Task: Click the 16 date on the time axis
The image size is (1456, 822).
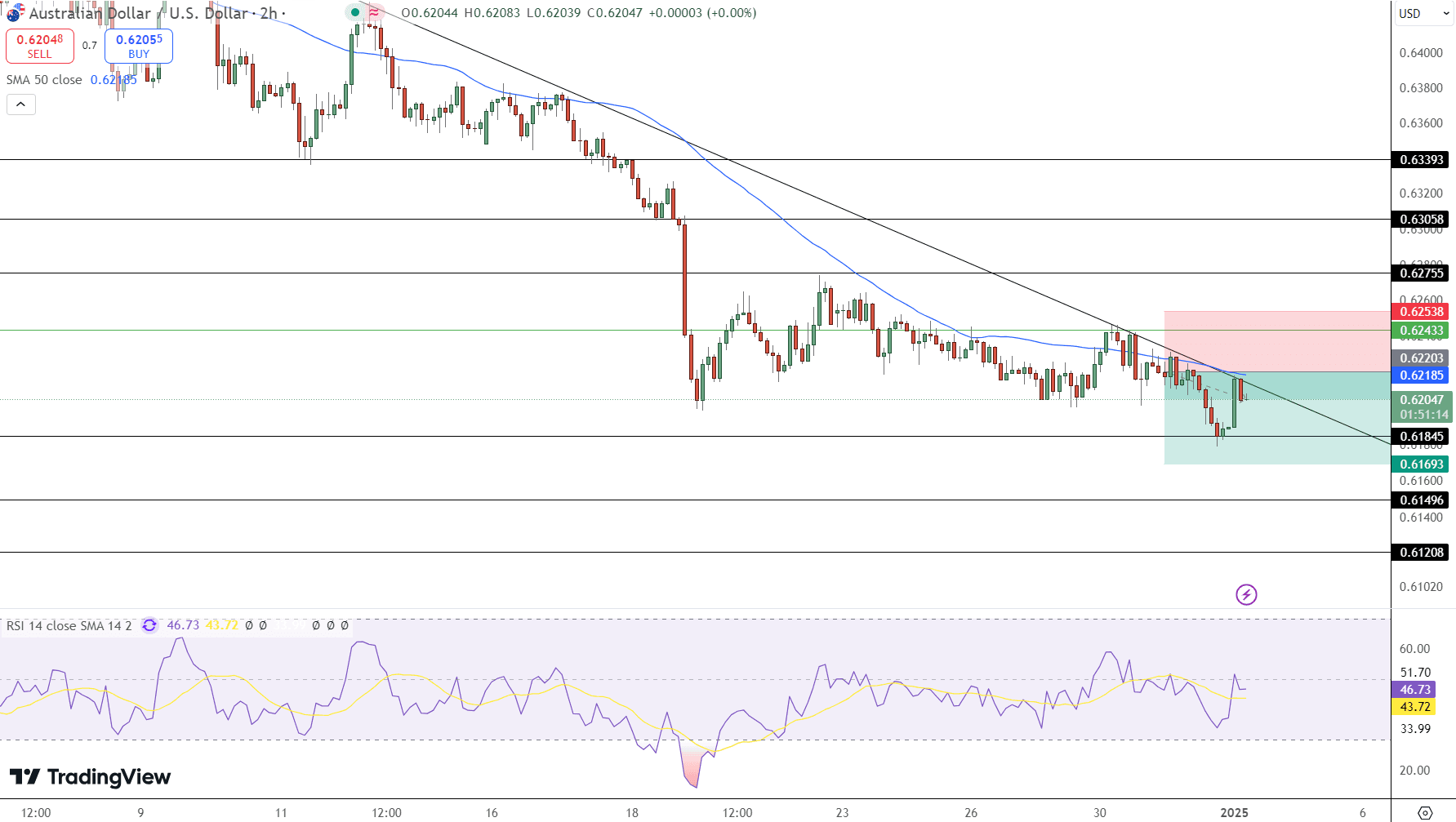Action: coord(492,812)
